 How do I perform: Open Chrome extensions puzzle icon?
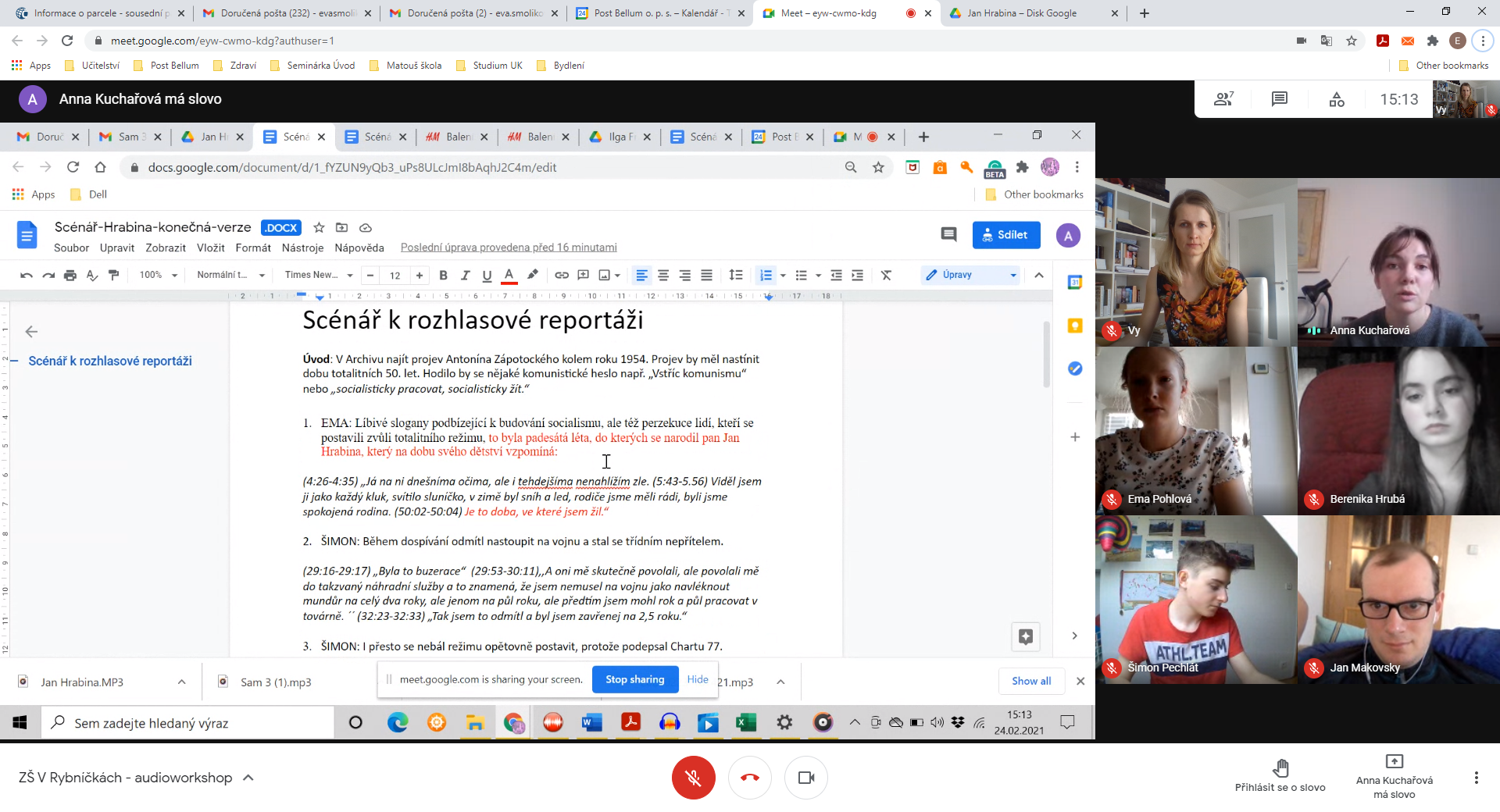point(1432,41)
